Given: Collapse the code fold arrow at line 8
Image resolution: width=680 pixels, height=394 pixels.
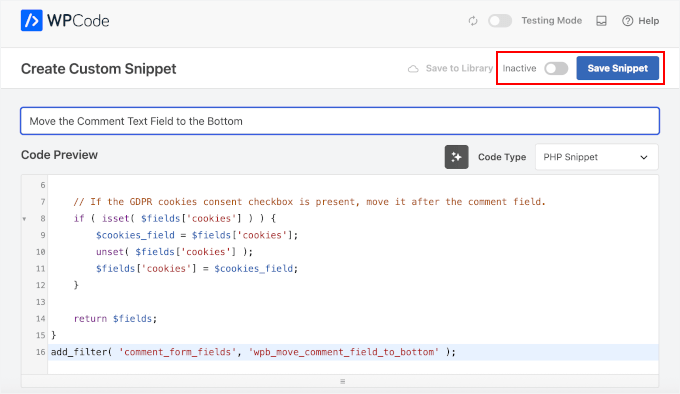Looking at the screenshot, I should click(24, 219).
